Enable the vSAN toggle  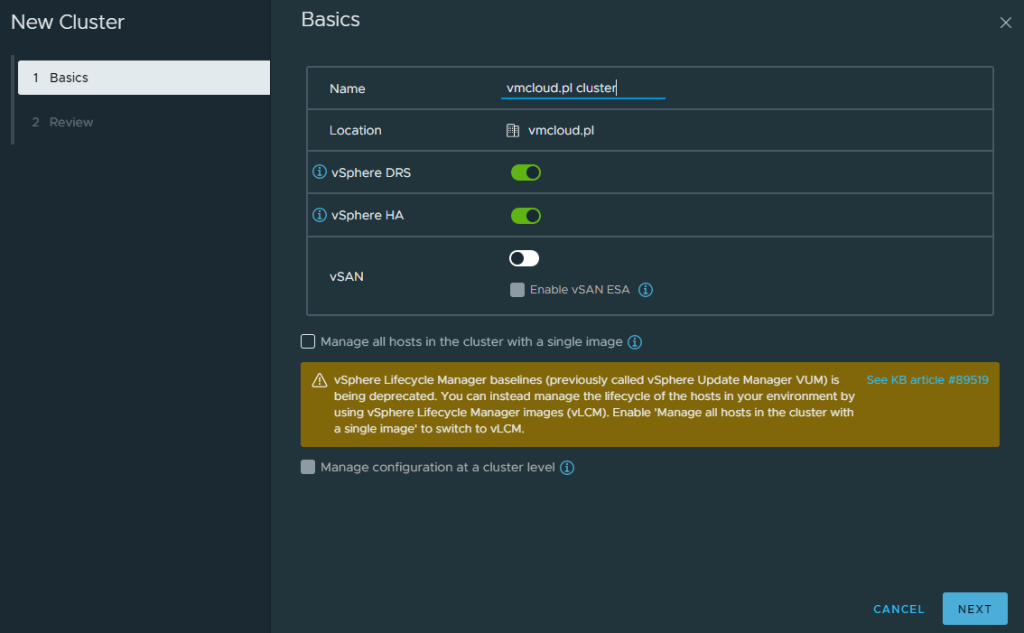(524, 259)
